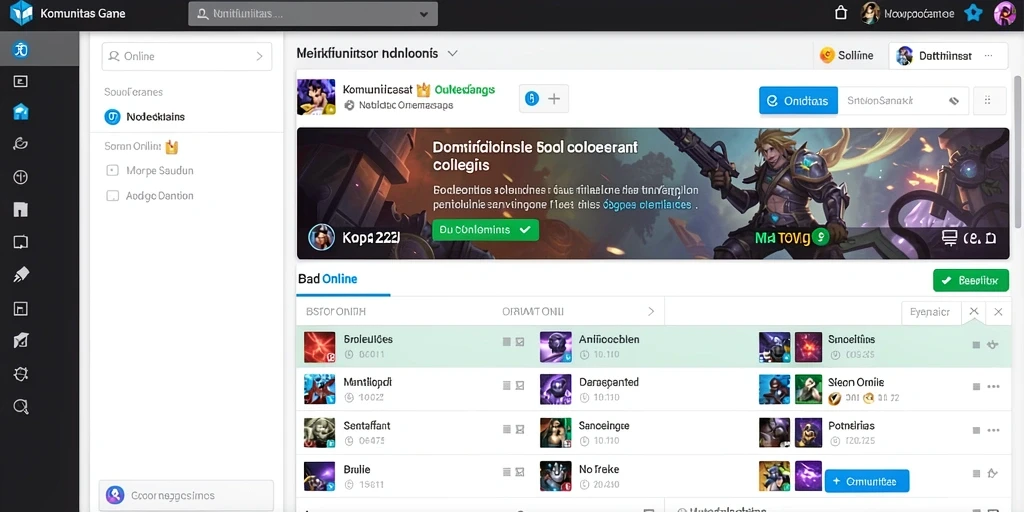Click the right-side vertical scrollbar

point(1019,150)
